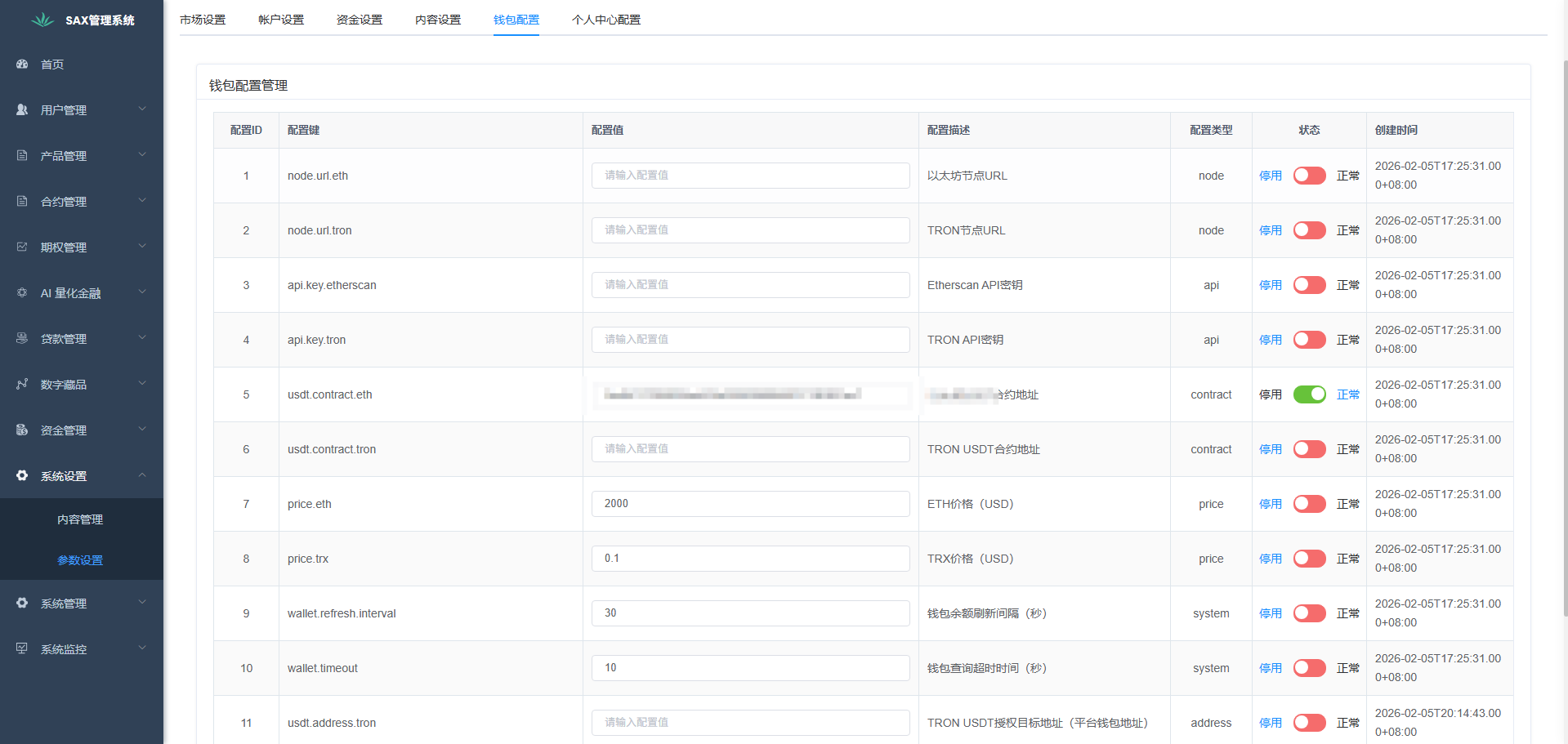1568x744 pixels.
Task: Toggle the status switch for price.eth row
Action: [1309, 504]
